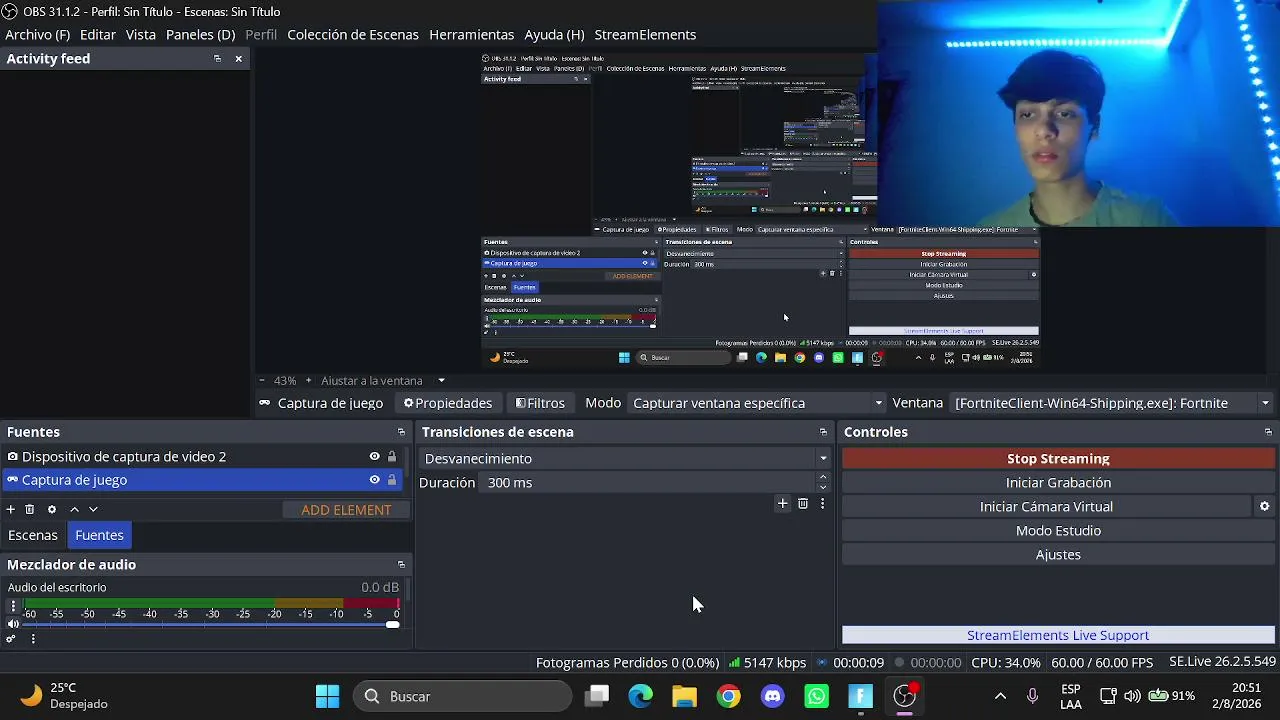Undock the Activity feed panel
Image resolution: width=1280 pixels, height=720 pixels.
point(217,59)
